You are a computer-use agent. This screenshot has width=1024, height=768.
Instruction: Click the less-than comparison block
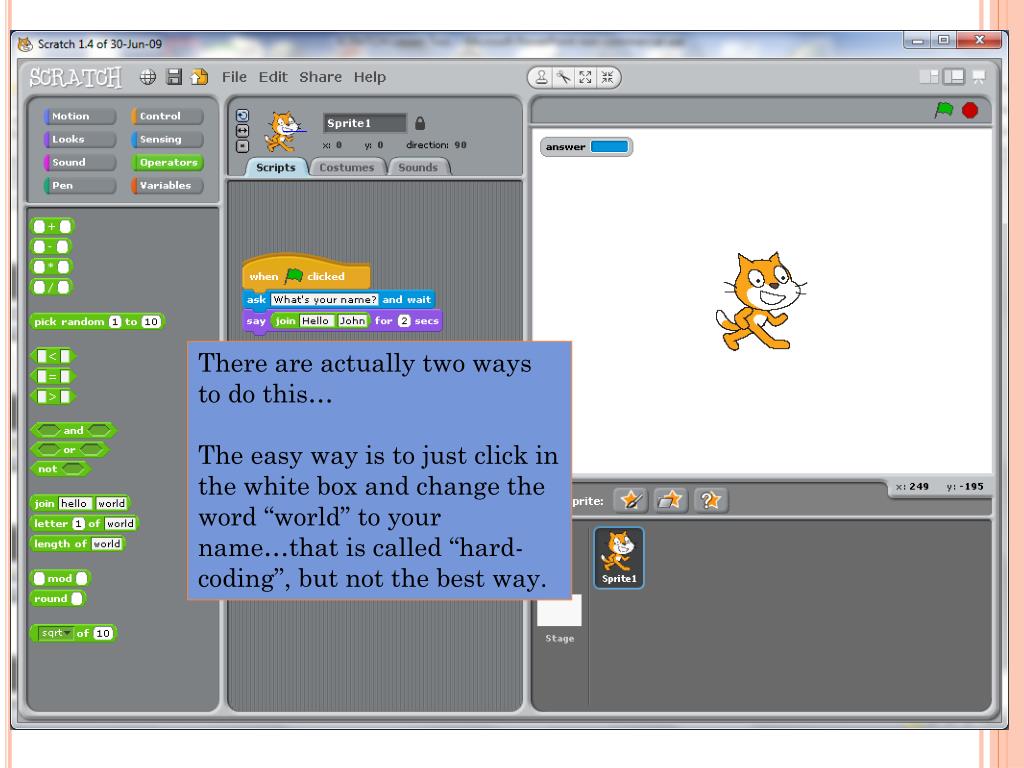coord(53,356)
